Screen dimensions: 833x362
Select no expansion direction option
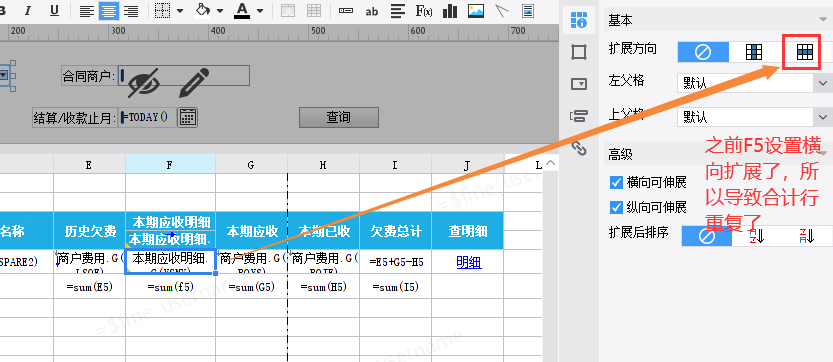click(x=703, y=52)
